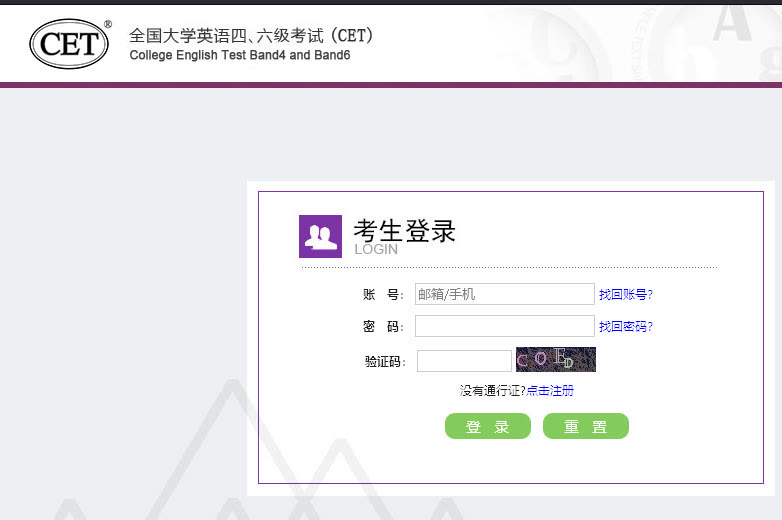Screen dimensions: 782x520
Task: Click the gray LOGIN caption
Action: tap(376, 249)
